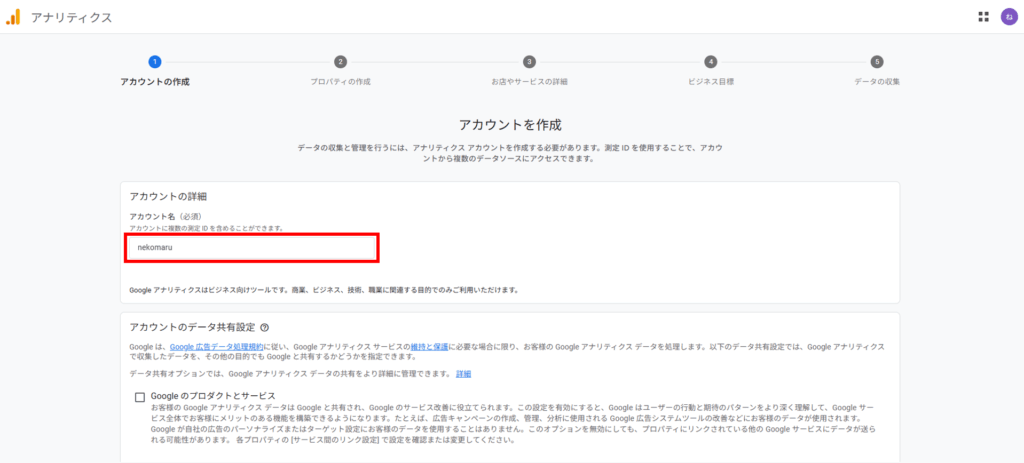
Task: Click the アカウント名（必須） field label
Action: click(x=169, y=216)
